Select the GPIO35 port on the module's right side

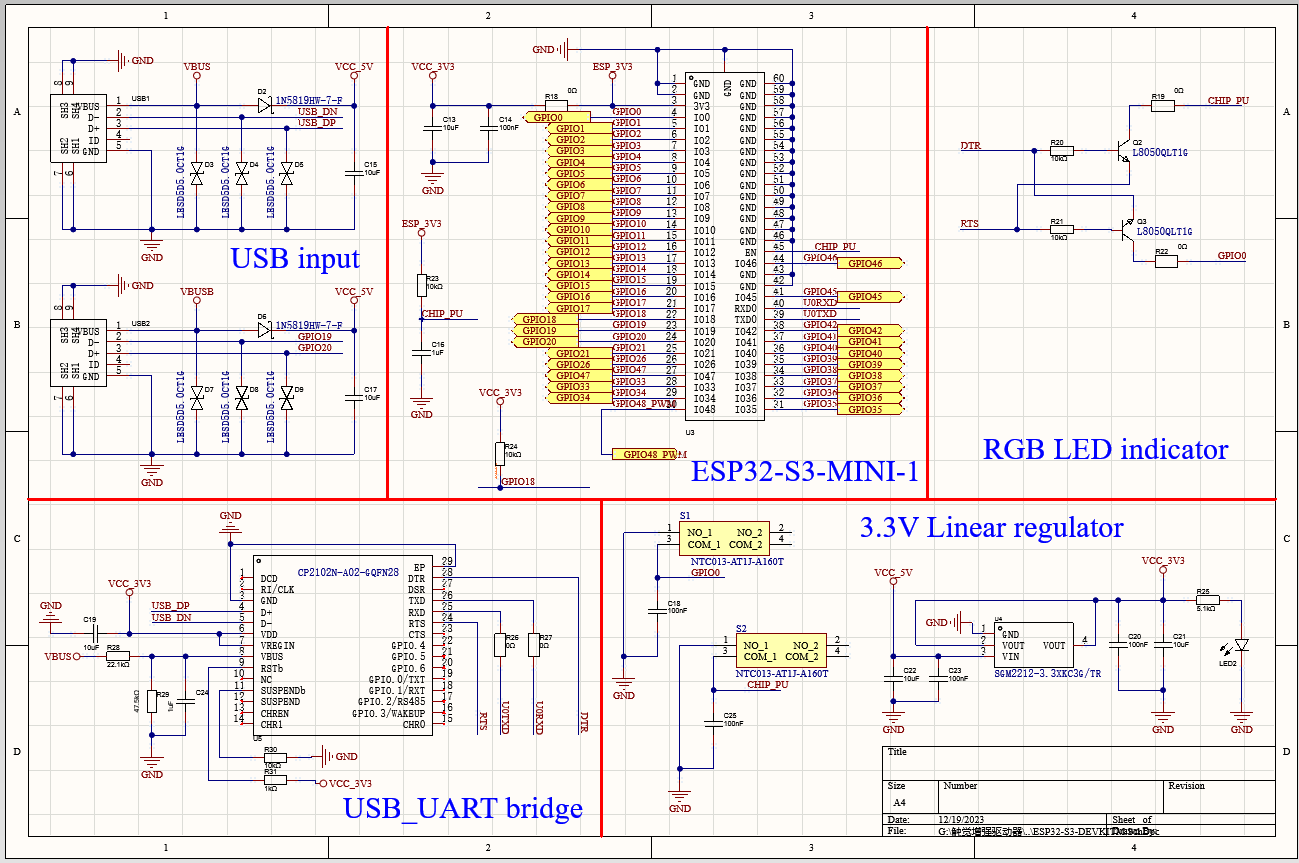pyautogui.click(x=868, y=410)
